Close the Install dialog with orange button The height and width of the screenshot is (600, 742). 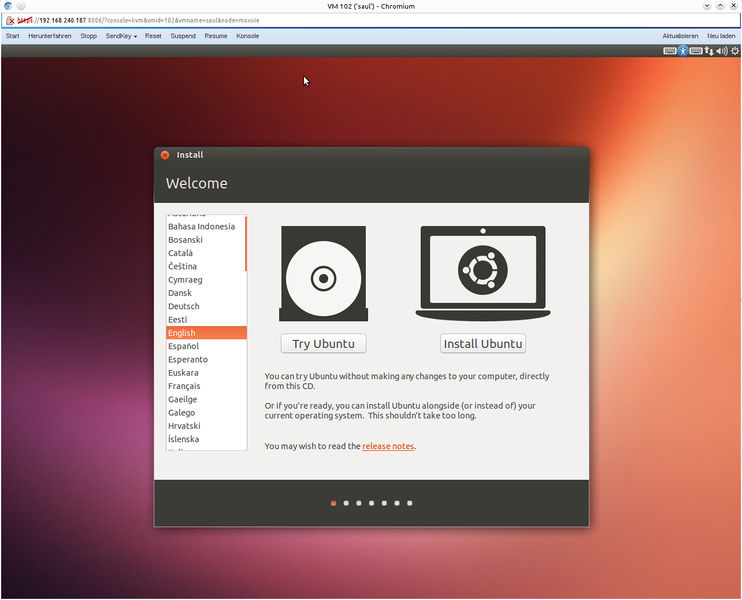click(165, 155)
